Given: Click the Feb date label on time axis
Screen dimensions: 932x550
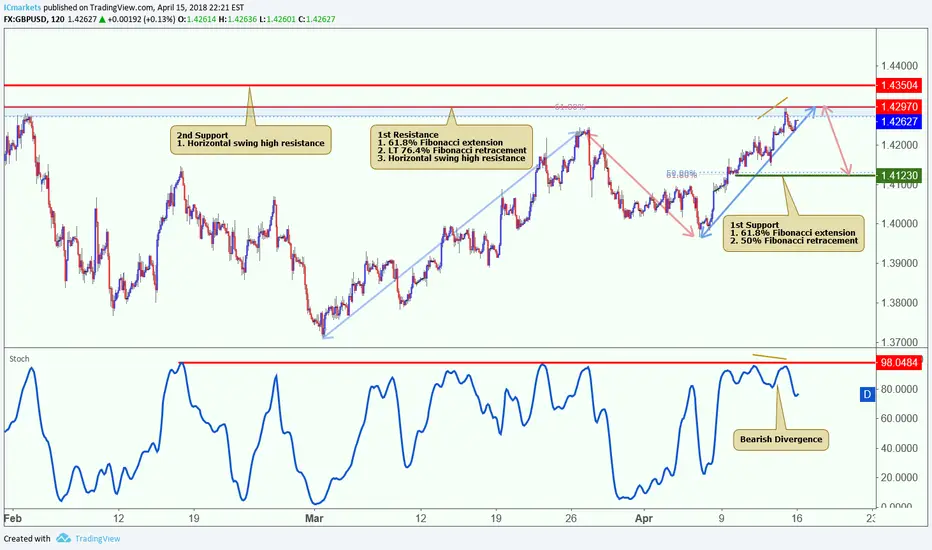Looking at the screenshot, I should [x=12, y=518].
